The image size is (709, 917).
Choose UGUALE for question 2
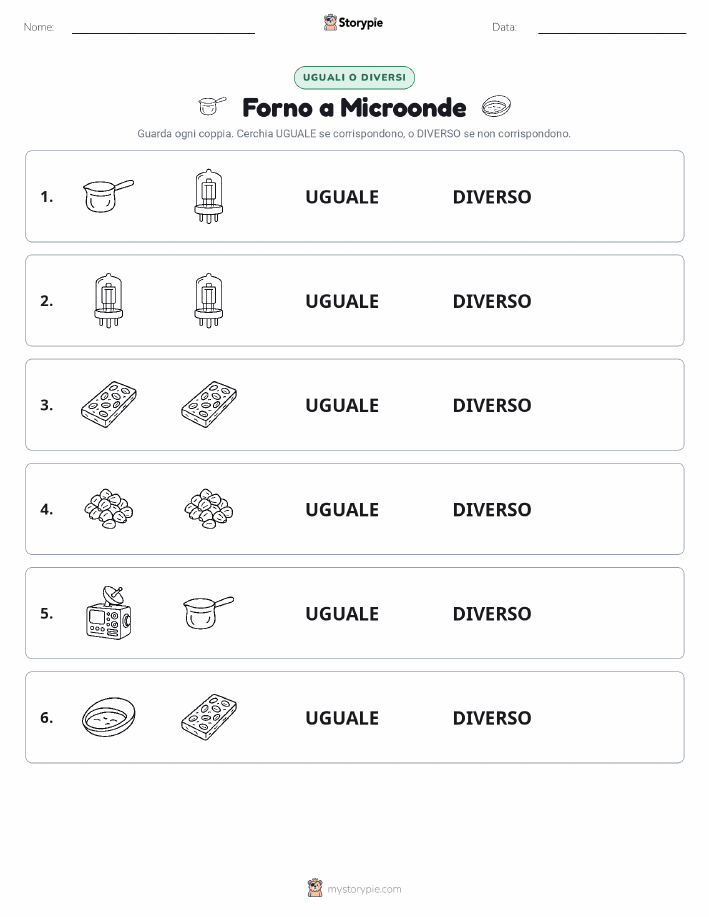(x=342, y=301)
